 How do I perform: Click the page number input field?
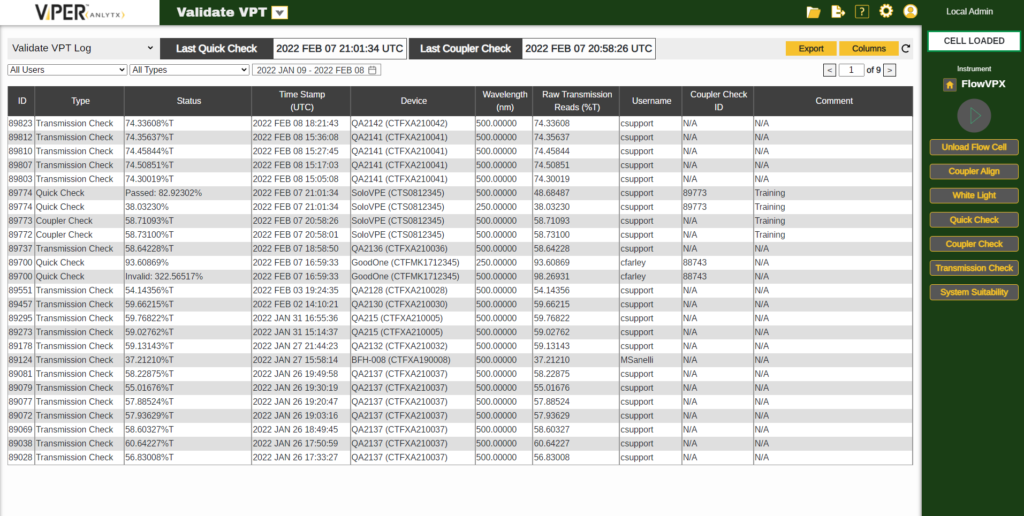pyautogui.click(x=851, y=70)
